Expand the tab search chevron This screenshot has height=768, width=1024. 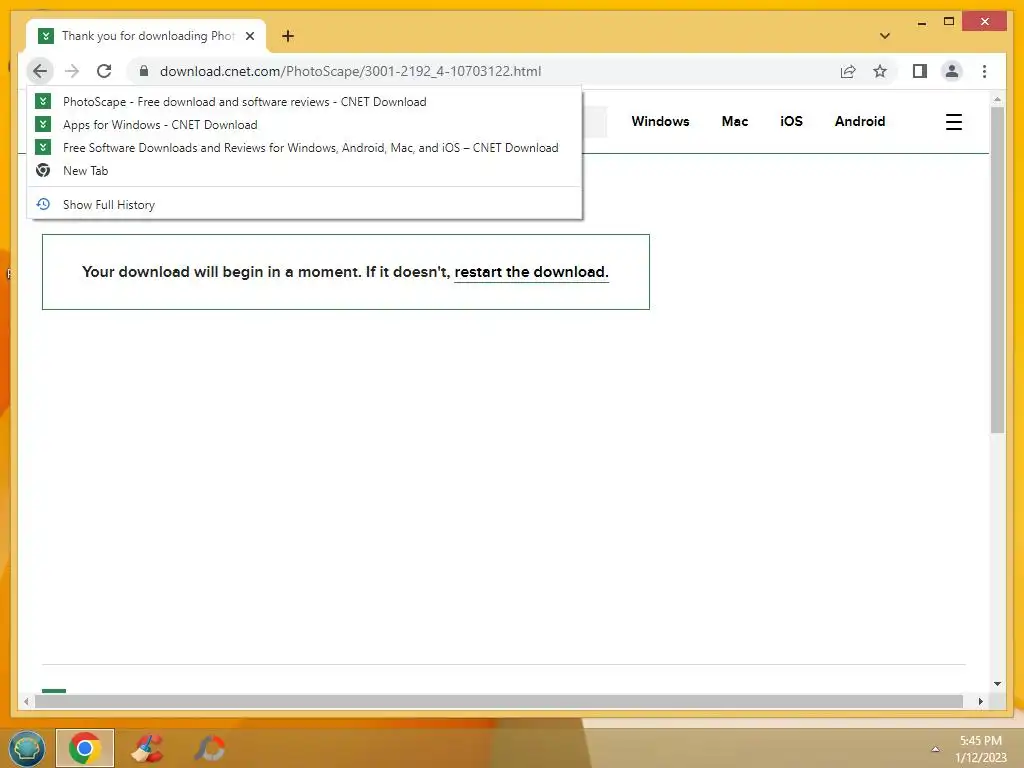(x=885, y=36)
